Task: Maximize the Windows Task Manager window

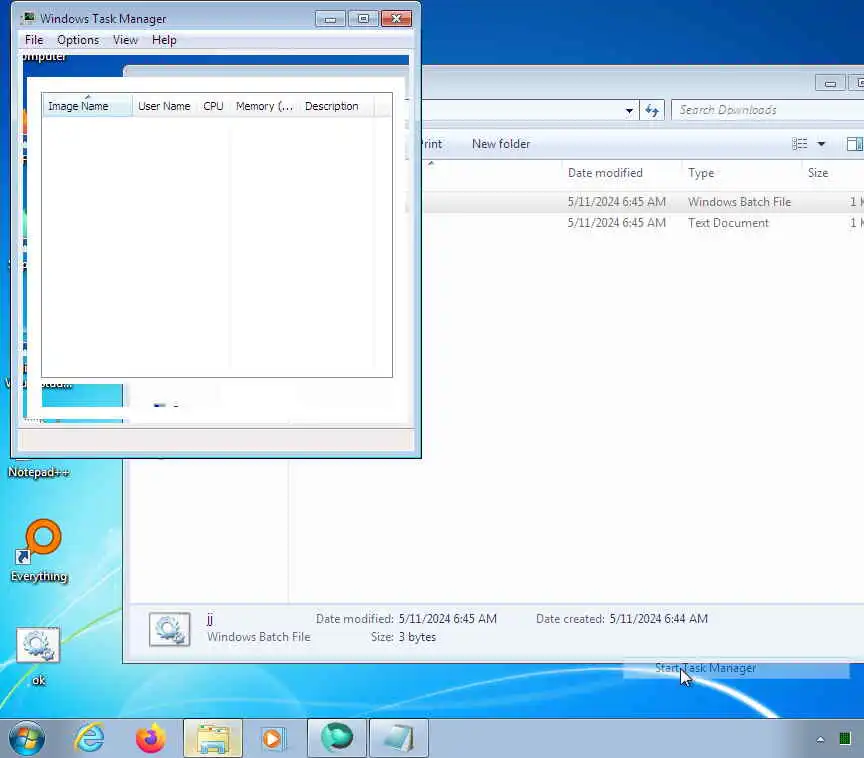Action: tap(363, 19)
